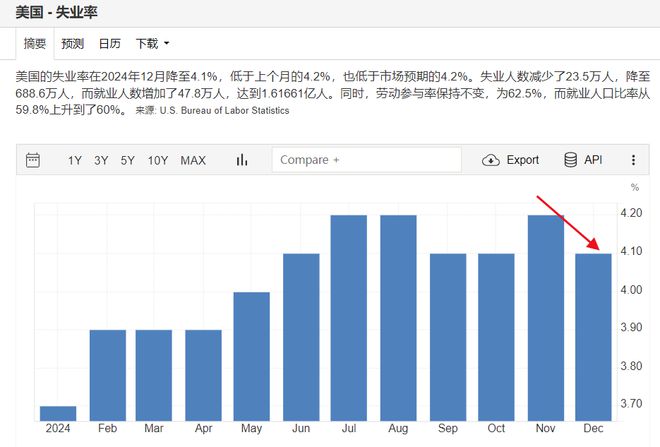The width and height of the screenshot is (660, 447).
Task: Click the Aug bar in chart
Action: 398,318
